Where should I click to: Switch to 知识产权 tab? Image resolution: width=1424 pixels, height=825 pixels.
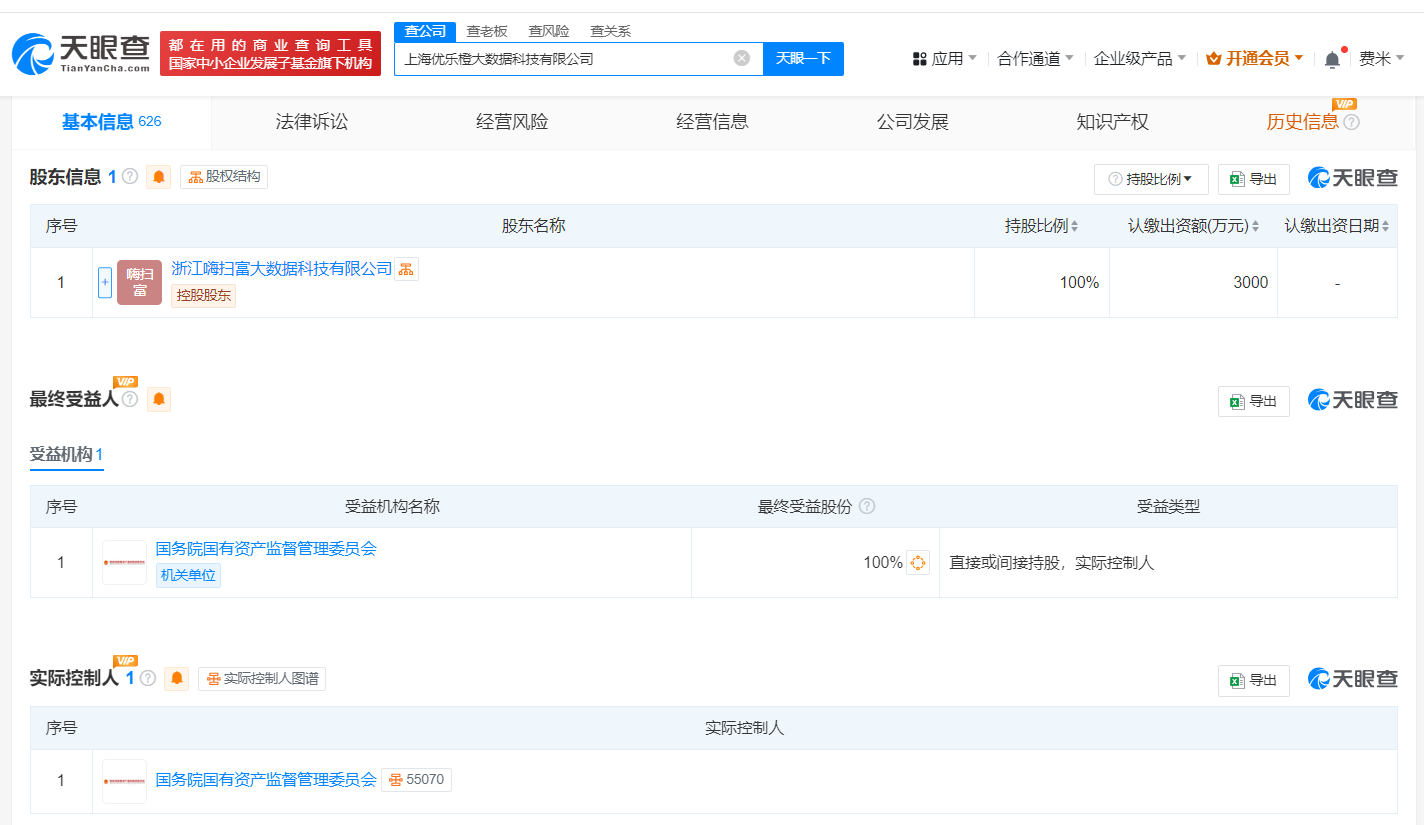[1112, 122]
